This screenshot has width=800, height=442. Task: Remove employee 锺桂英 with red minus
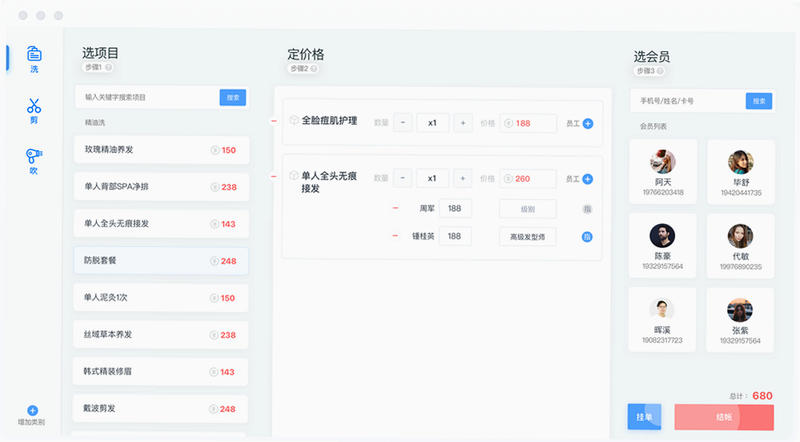(395, 236)
